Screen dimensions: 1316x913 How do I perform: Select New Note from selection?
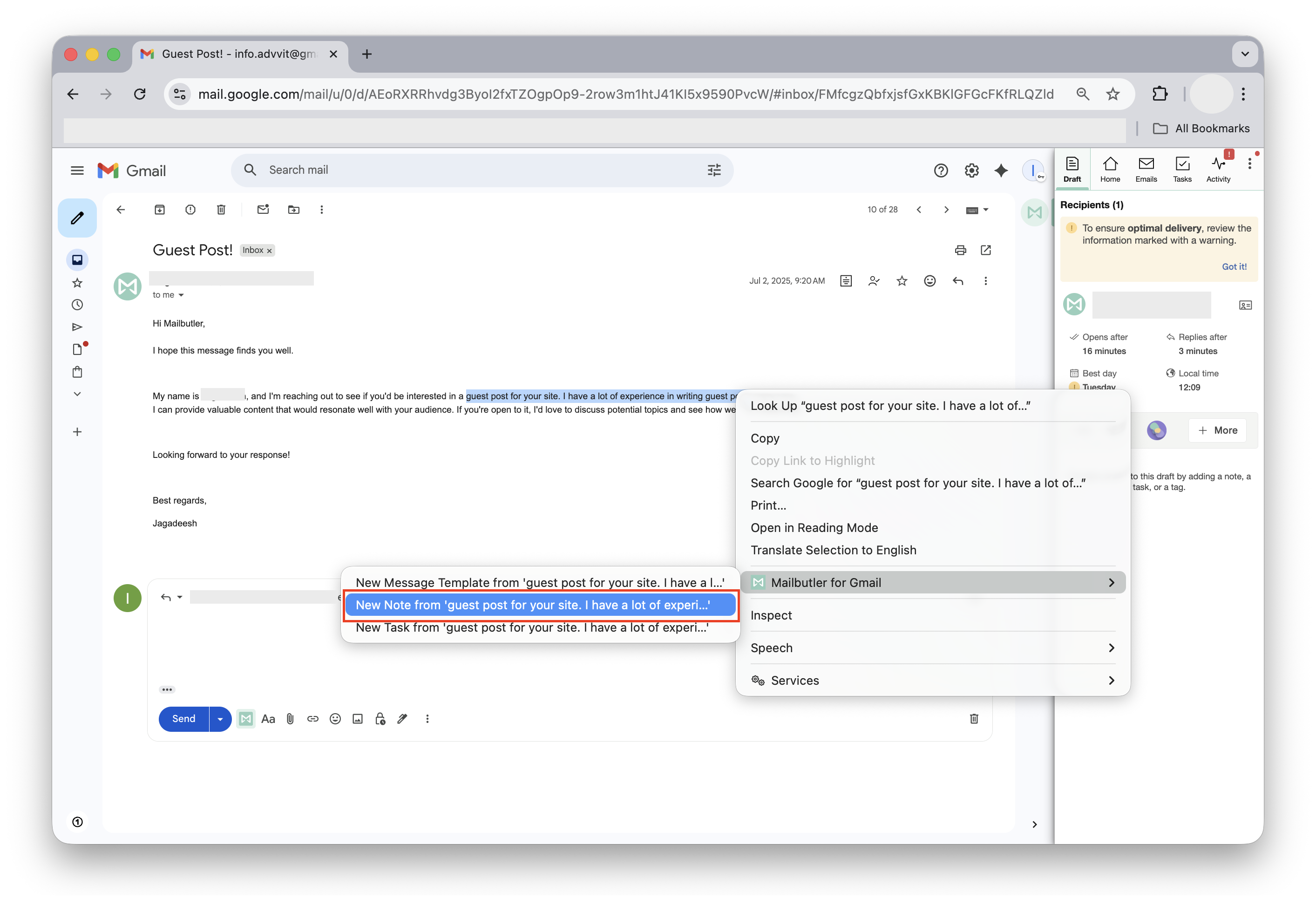[541, 605]
